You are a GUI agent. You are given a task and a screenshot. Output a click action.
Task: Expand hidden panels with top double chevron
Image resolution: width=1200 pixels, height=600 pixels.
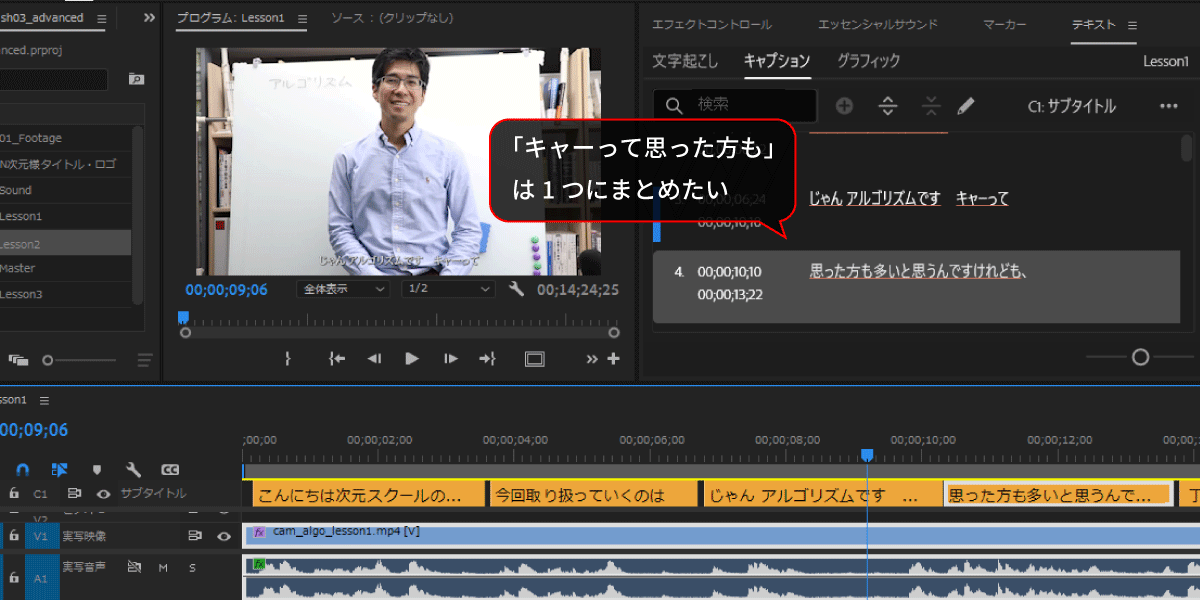click(x=150, y=18)
